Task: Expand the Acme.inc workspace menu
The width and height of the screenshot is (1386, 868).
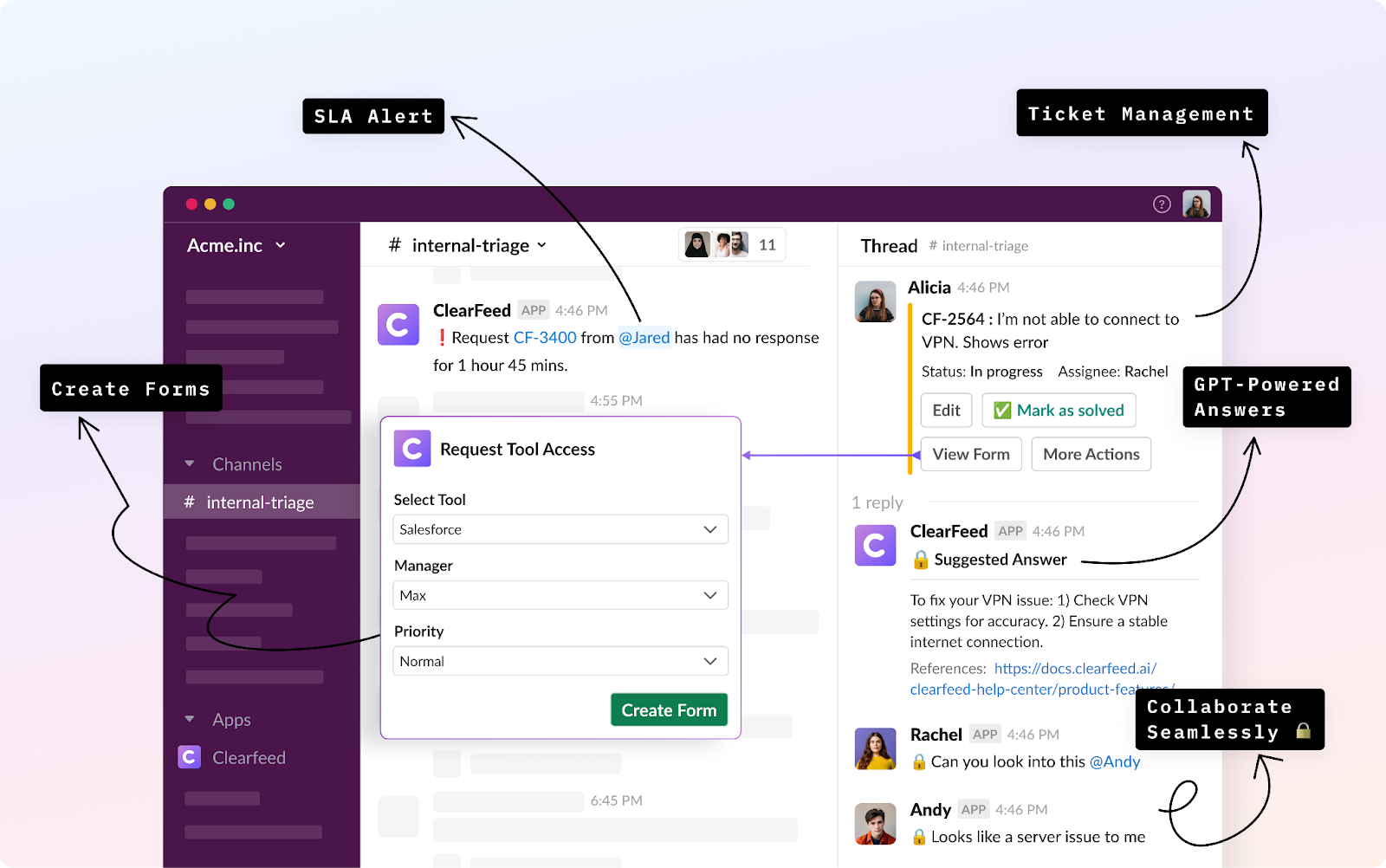Action: coord(236,246)
